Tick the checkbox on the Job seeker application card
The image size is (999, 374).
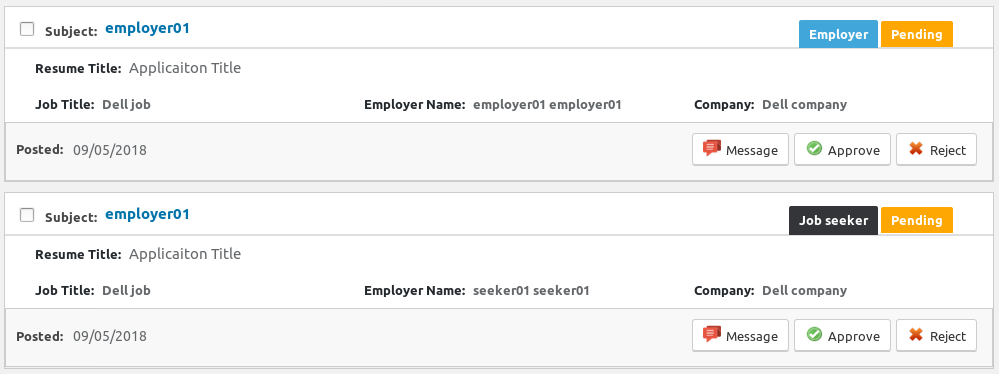click(27, 215)
